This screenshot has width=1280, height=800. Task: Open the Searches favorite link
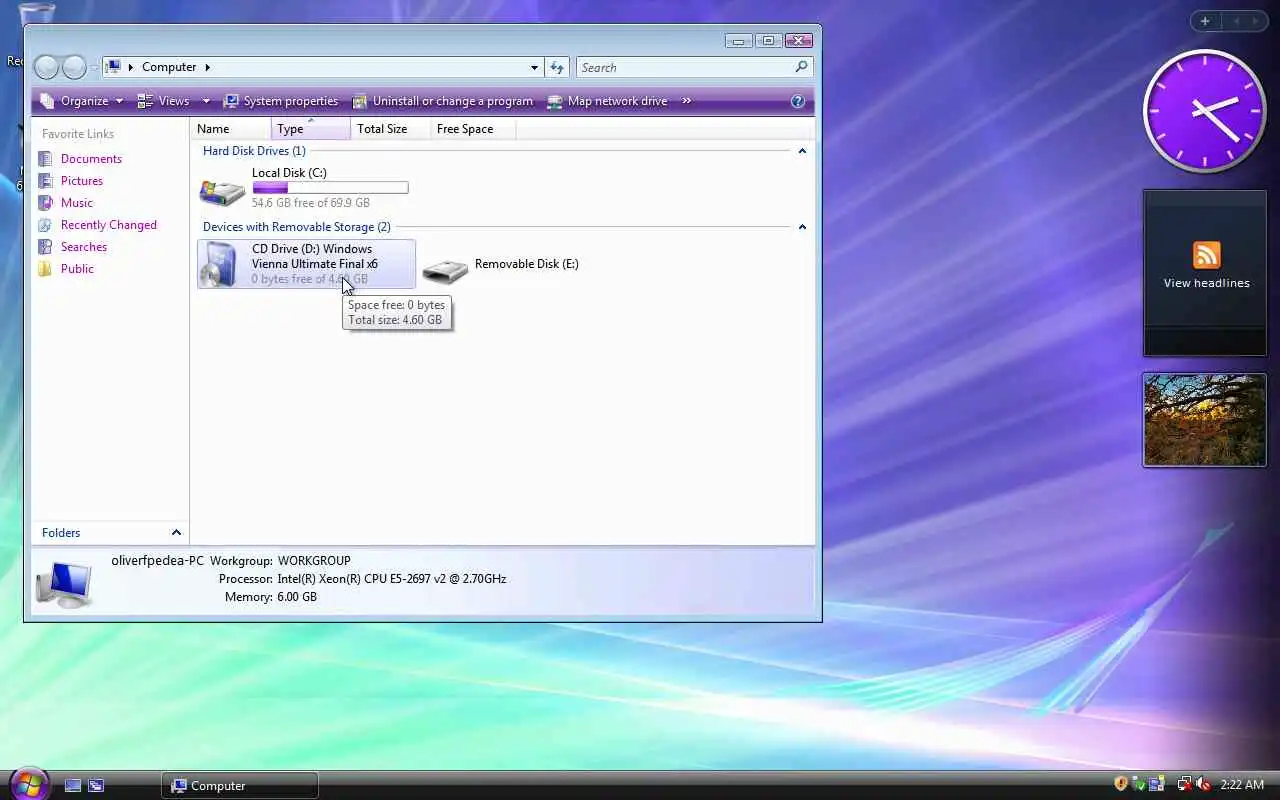pyautogui.click(x=84, y=247)
